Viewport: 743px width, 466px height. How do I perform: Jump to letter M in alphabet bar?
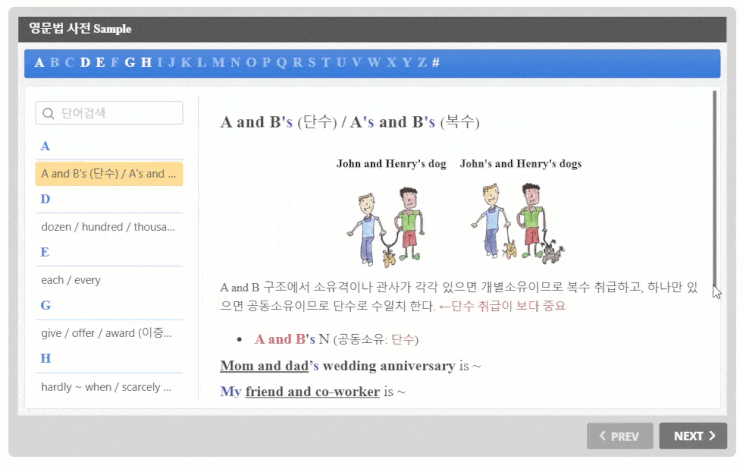[x=218, y=63]
